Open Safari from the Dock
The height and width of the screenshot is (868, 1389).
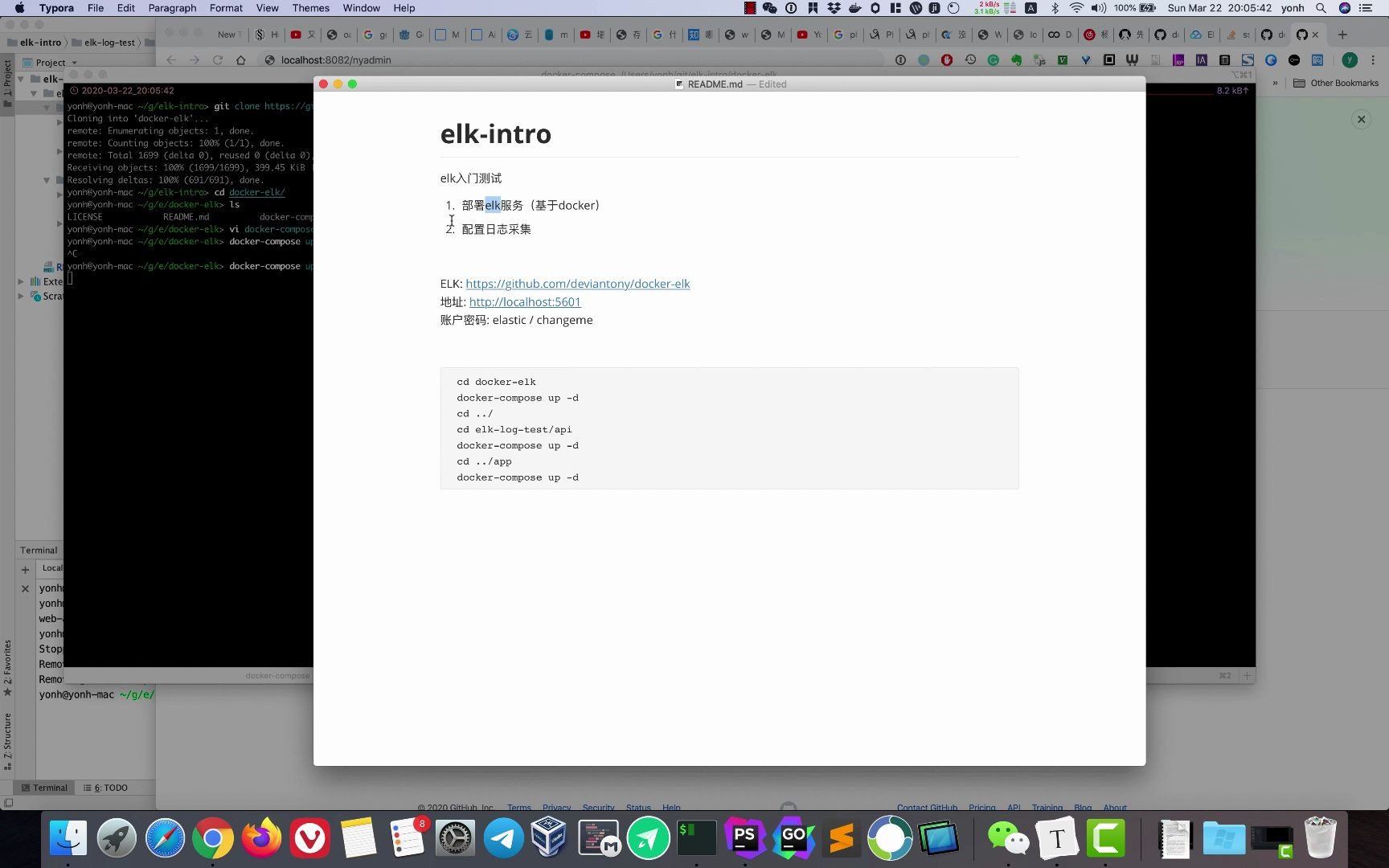[x=165, y=838]
